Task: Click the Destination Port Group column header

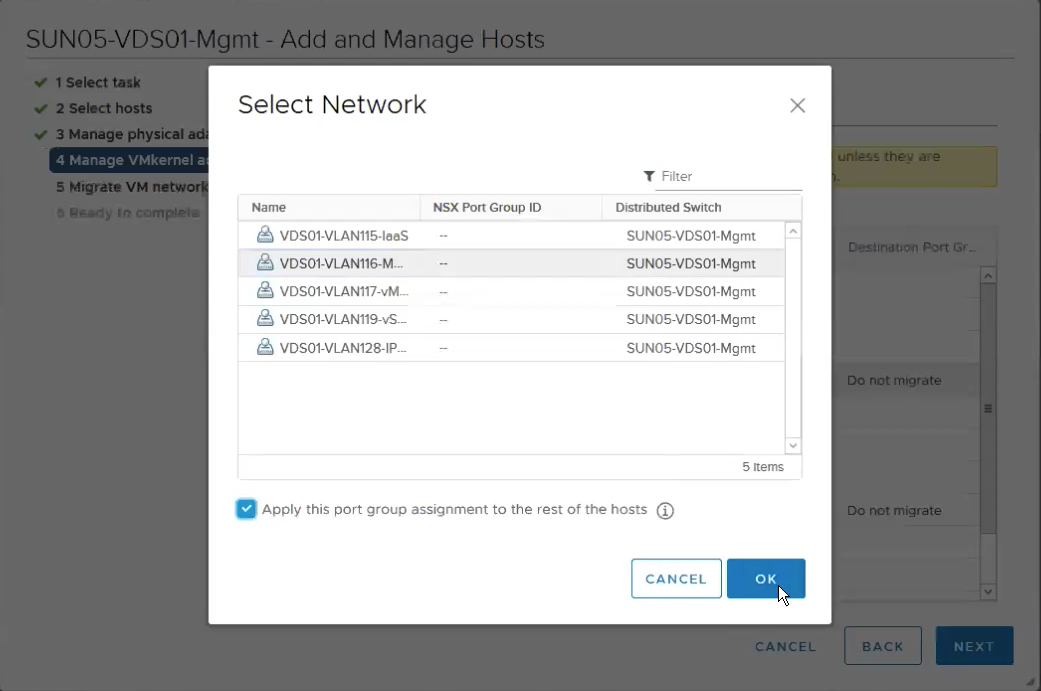Action: point(912,248)
